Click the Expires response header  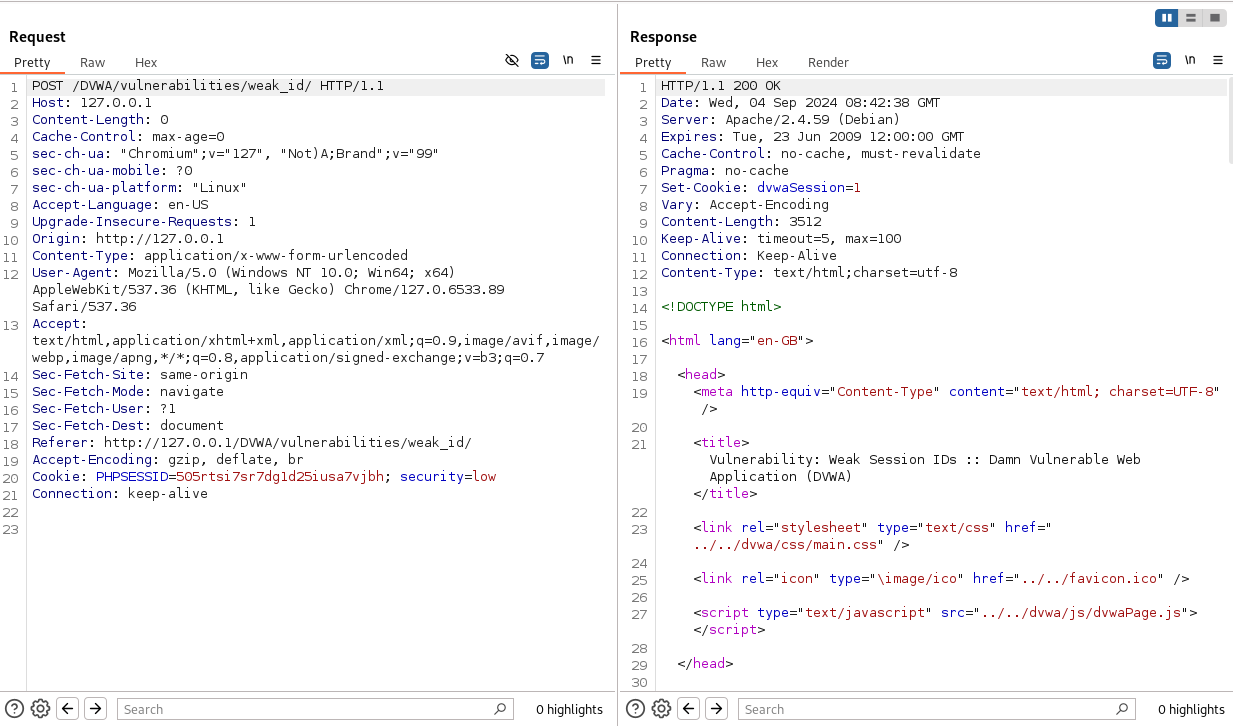click(813, 138)
